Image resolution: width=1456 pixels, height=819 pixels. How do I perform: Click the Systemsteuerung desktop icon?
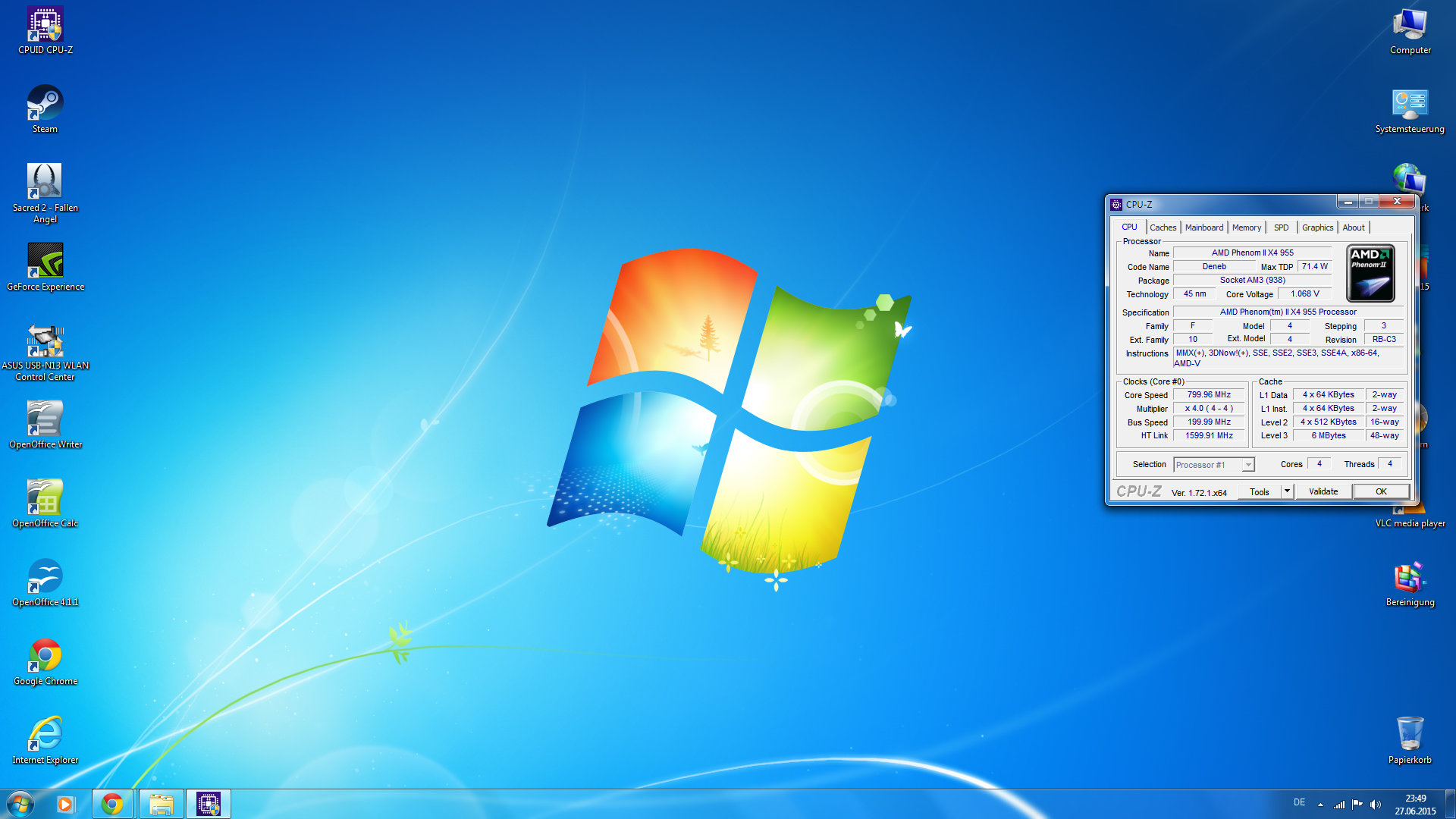click(x=1410, y=104)
